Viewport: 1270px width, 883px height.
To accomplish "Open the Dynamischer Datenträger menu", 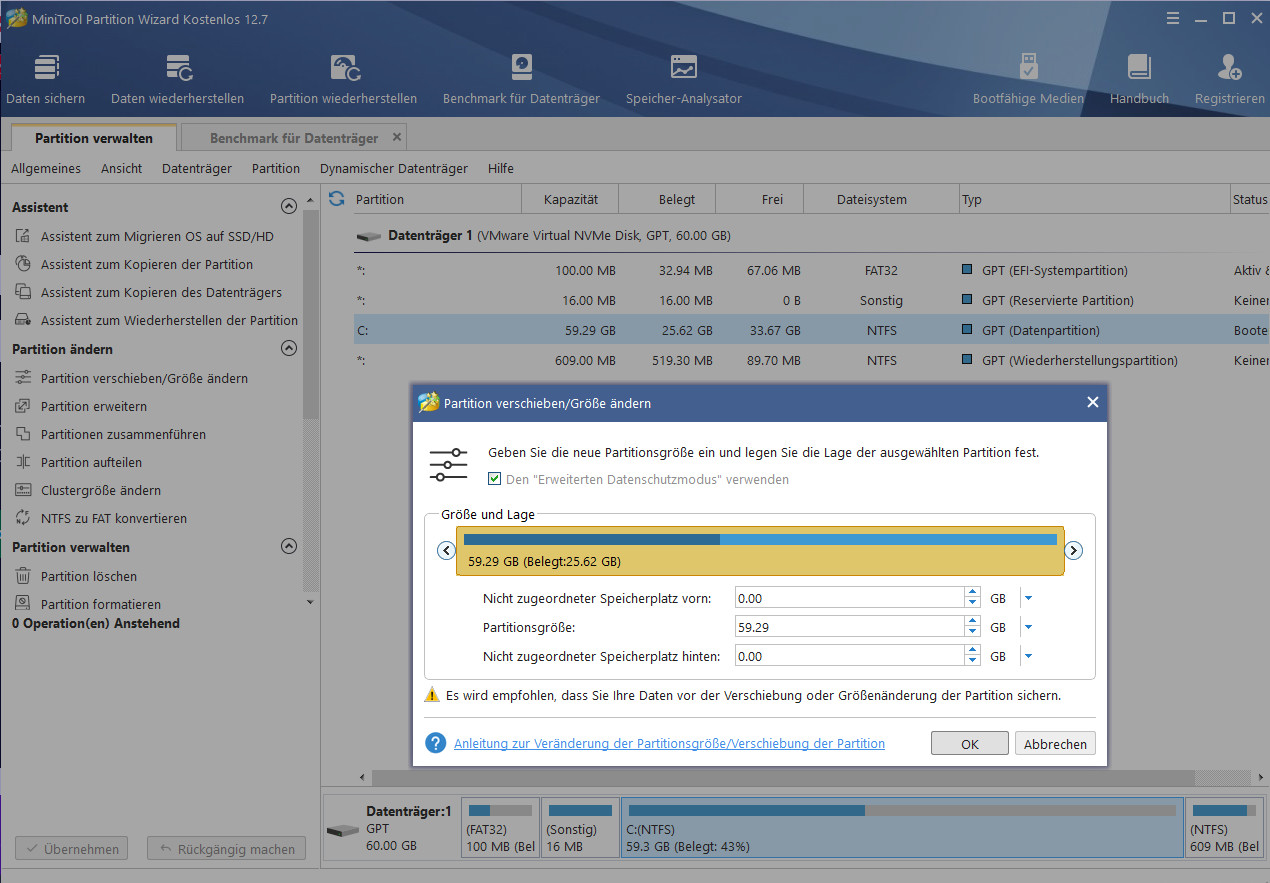I will click(x=393, y=168).
